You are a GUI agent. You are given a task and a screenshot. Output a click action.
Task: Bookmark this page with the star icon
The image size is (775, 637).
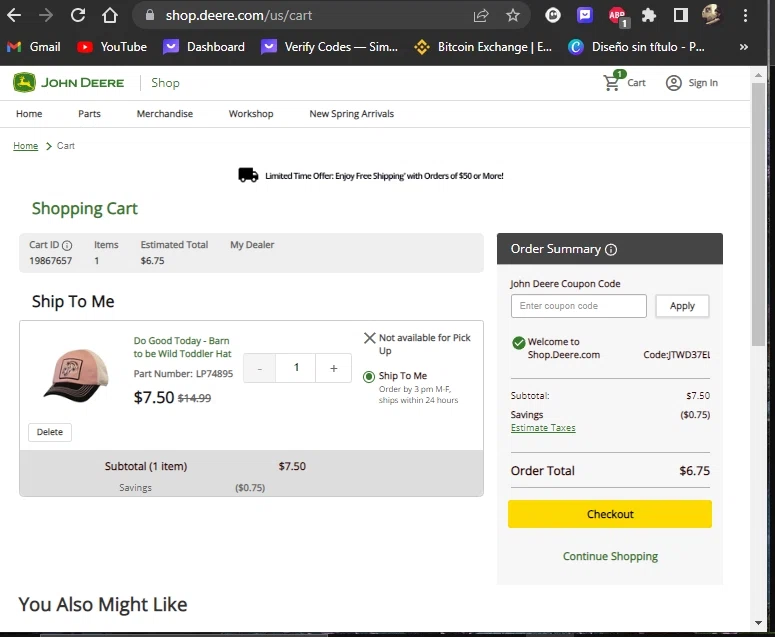513,15
